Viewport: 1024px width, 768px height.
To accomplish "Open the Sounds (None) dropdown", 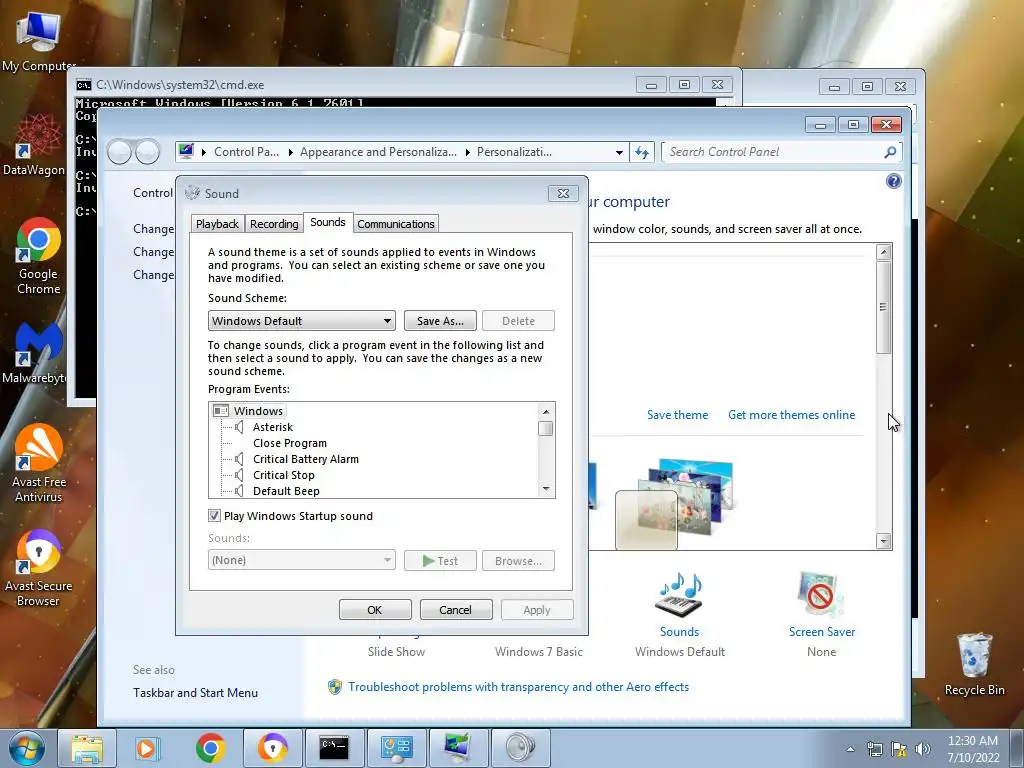I will click(302, 560).
